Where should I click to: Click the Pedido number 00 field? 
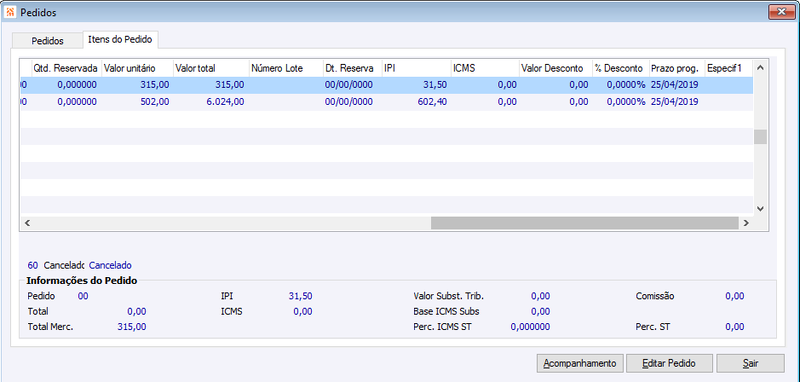(83, 296)
